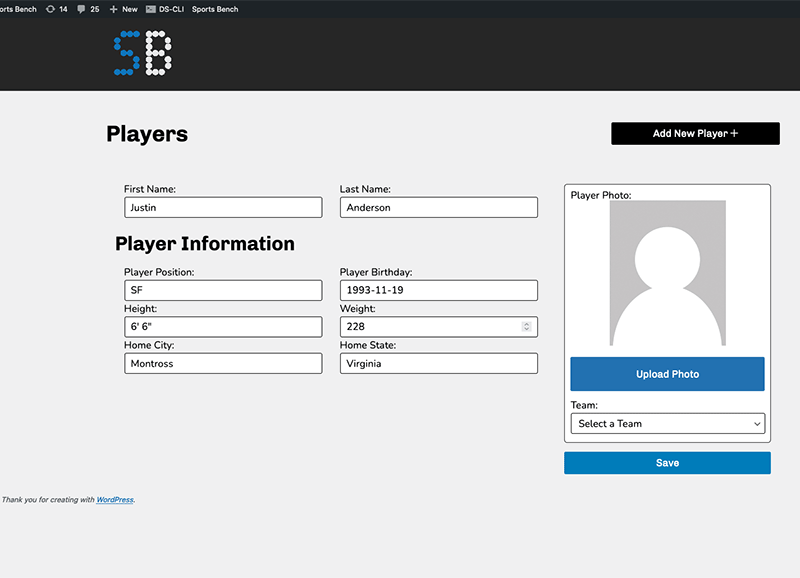
Task: Click the partial Sports Bench site name in admin bar
Action: [x=18, y=9]
